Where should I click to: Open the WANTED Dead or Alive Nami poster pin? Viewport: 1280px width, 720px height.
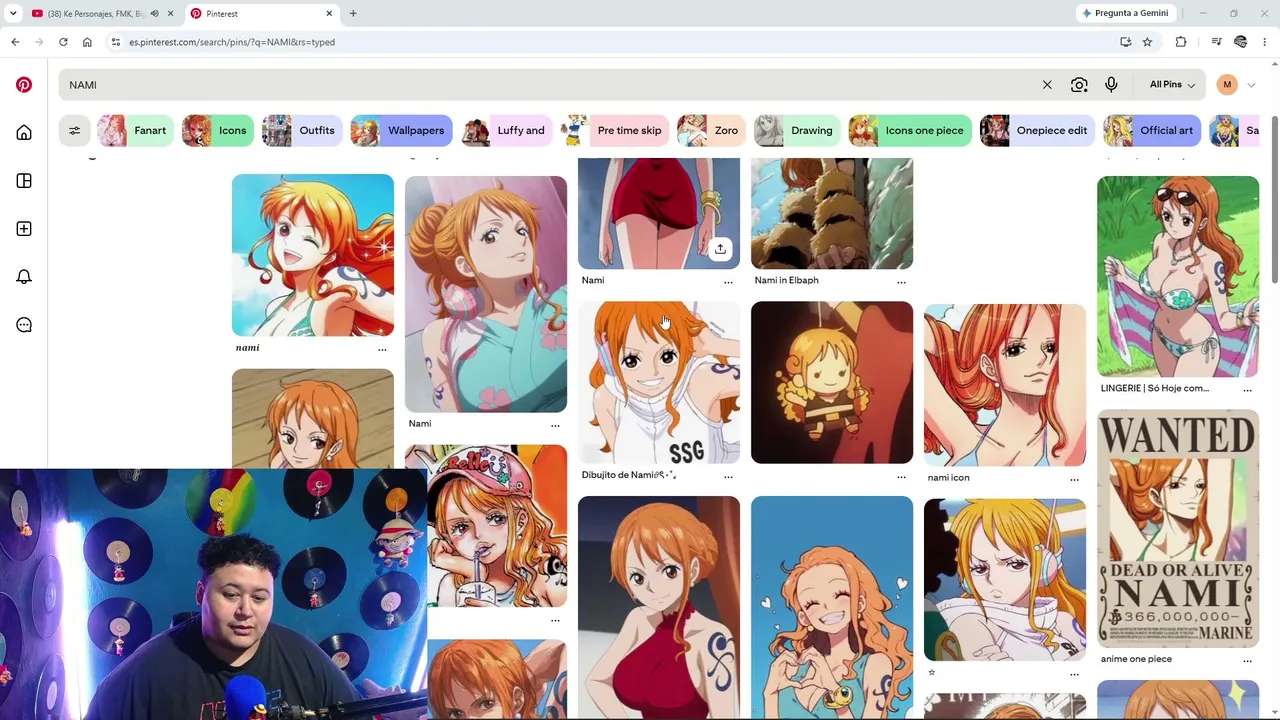[x=1178, y=528]
